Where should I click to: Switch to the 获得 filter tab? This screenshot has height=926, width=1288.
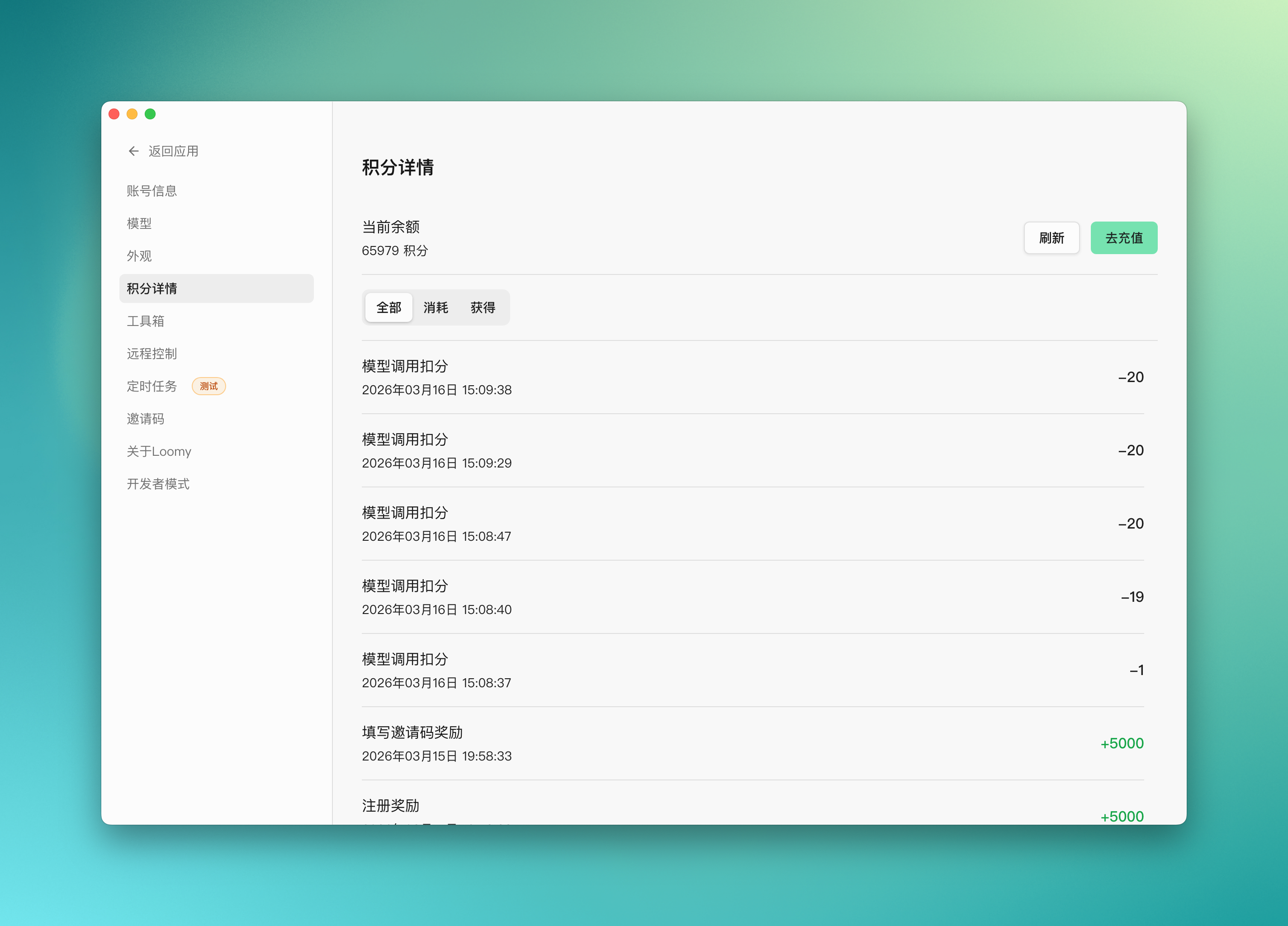pyautogui.click(x=482, y=307)
